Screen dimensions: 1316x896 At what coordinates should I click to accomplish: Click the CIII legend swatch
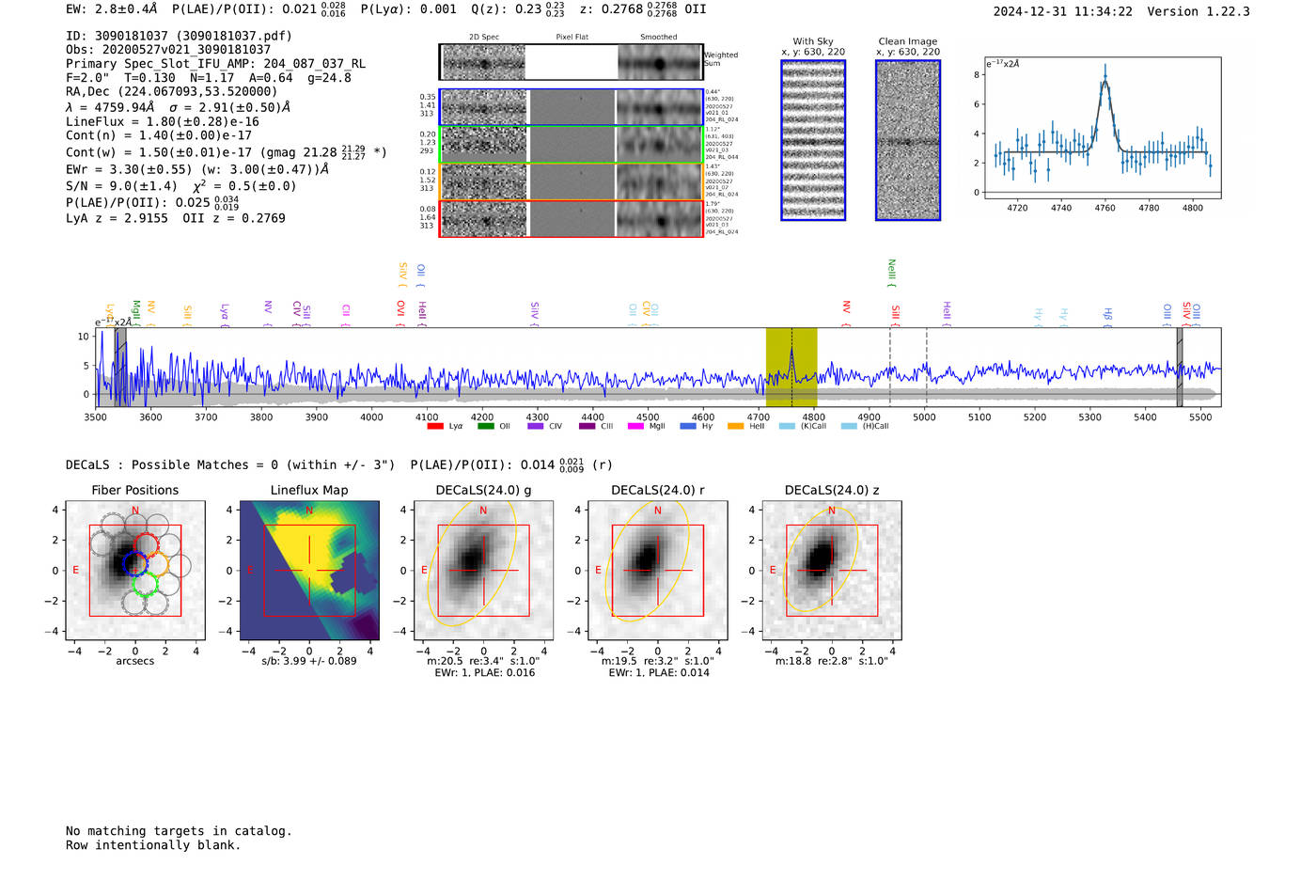[x=587, y=426]
